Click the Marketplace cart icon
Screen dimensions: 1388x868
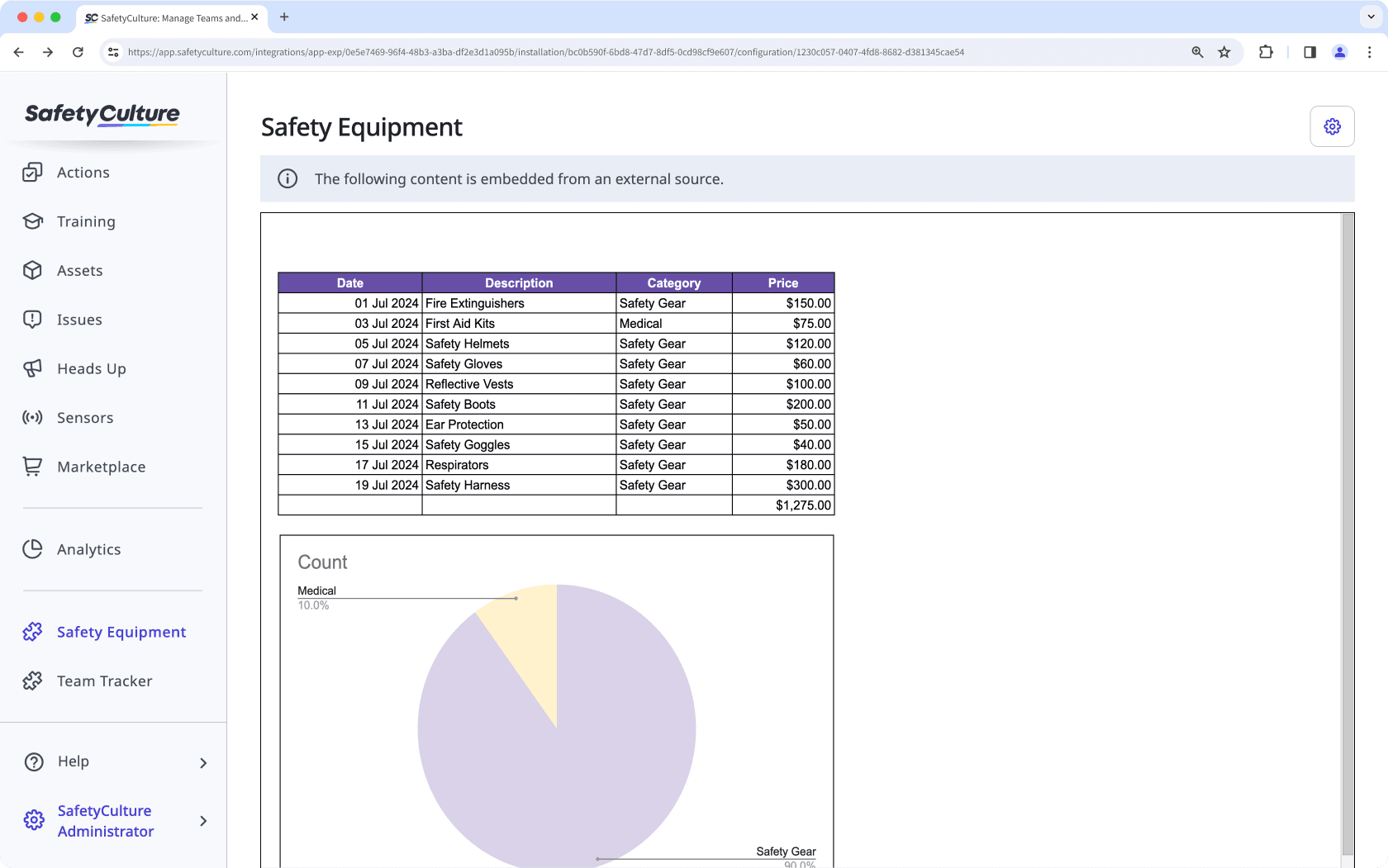pos(32,467)
